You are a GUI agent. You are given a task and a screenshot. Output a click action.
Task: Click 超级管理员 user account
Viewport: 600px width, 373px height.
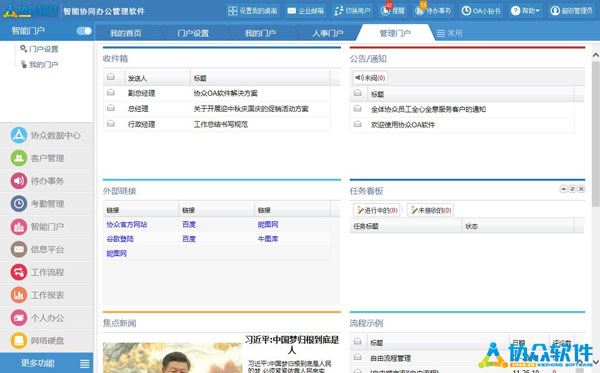pos(571,11)
